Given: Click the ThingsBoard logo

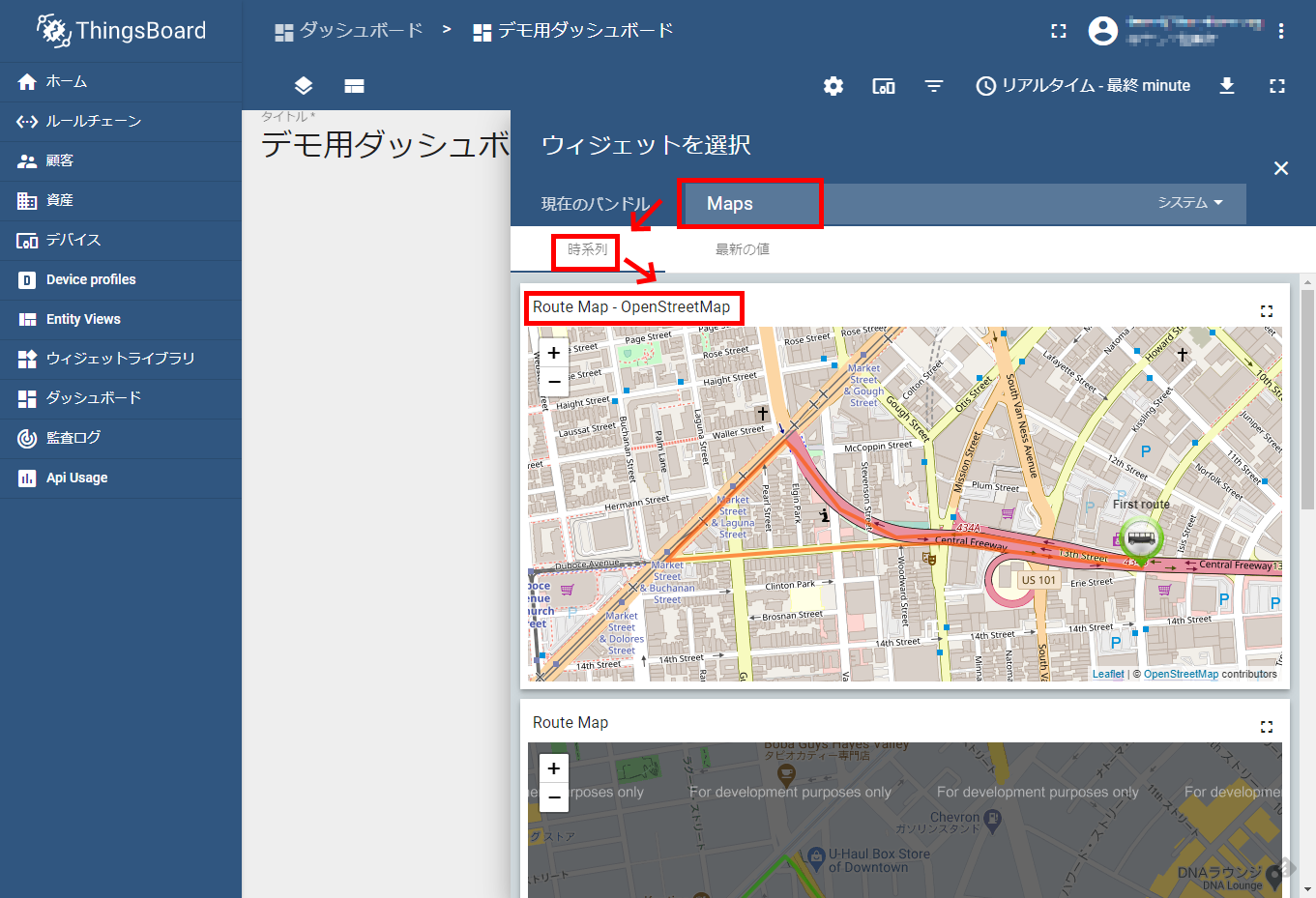Looking at the screenshot, I should 121,31.
